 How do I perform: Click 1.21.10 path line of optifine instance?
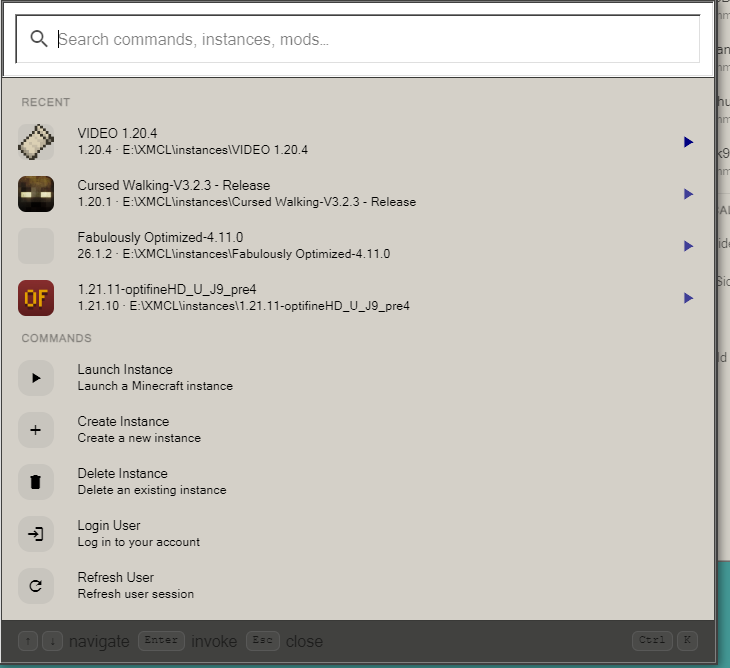[243, 306]
